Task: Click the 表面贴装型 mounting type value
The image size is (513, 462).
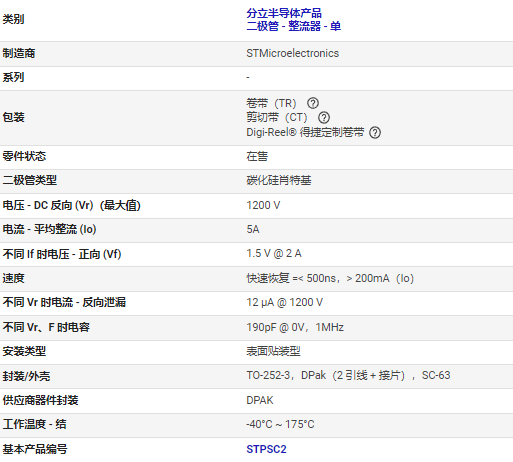Action: 273,351
